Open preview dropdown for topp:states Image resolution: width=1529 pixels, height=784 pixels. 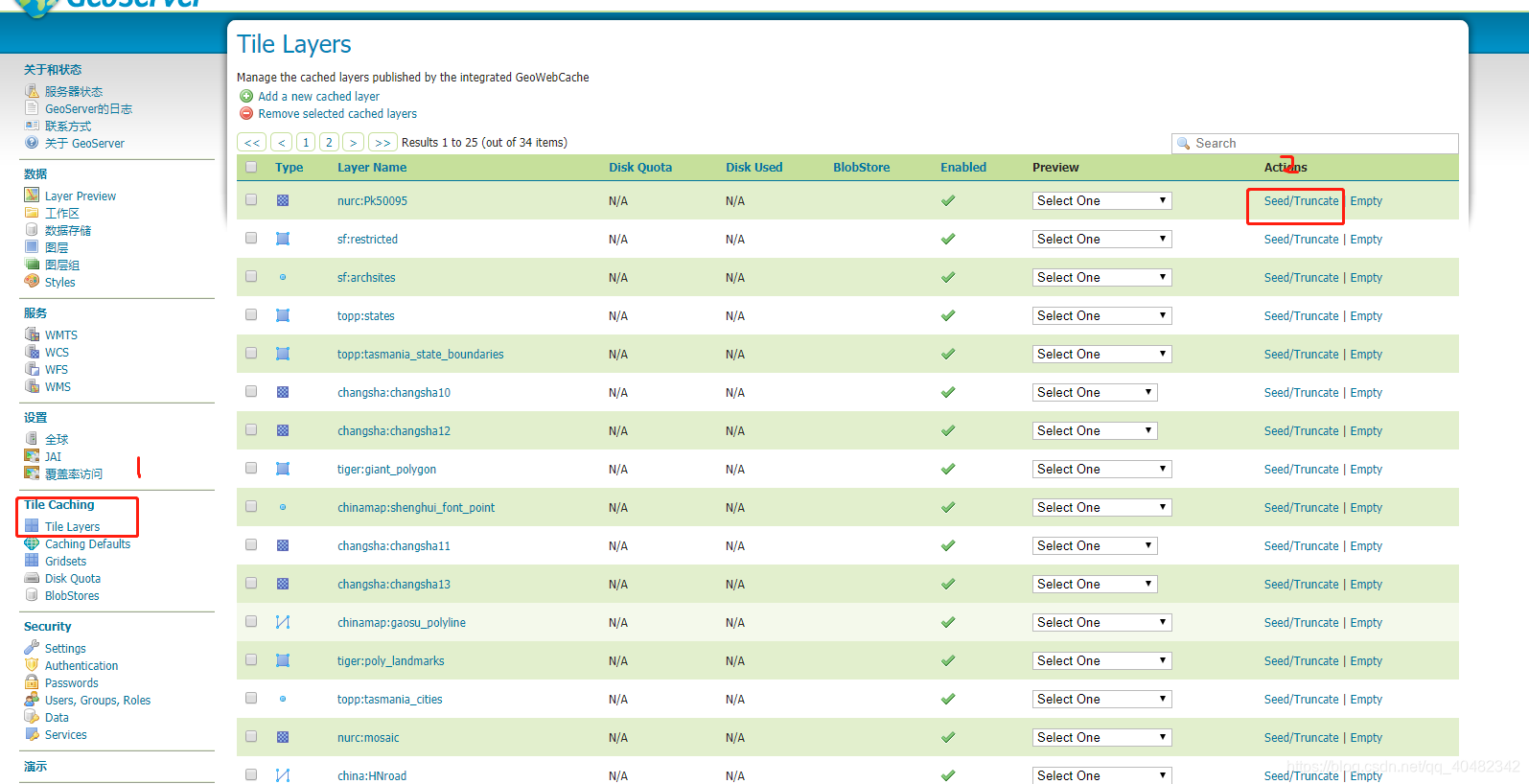pos(1101,315)
